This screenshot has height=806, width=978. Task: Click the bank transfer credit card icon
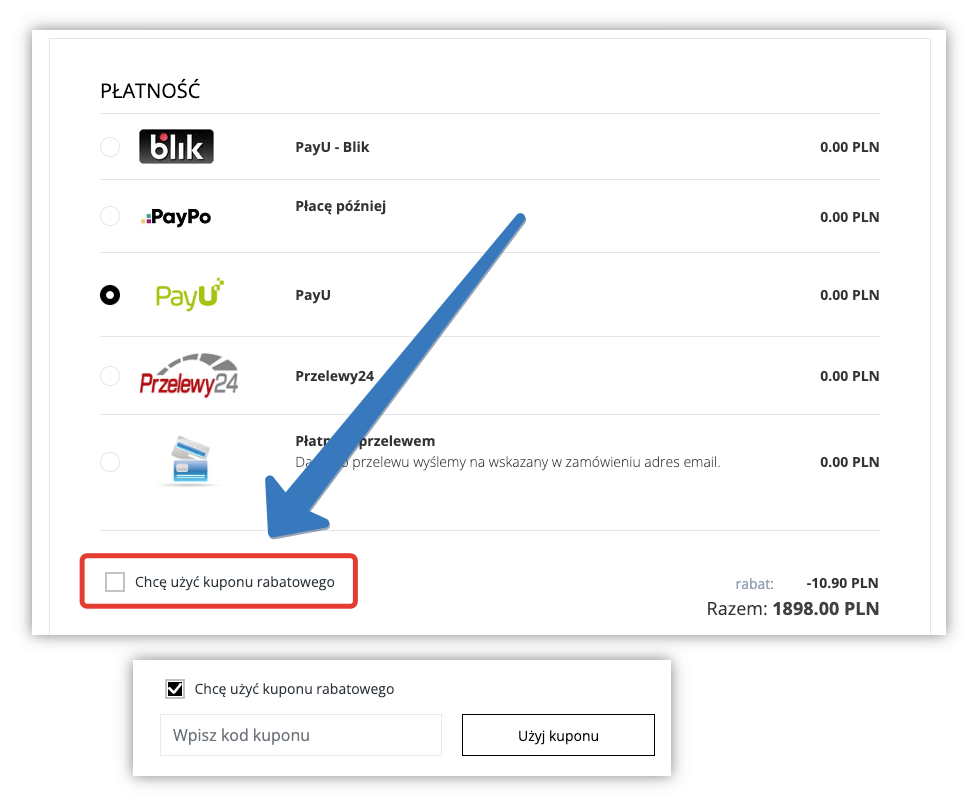tap(189, 460)
